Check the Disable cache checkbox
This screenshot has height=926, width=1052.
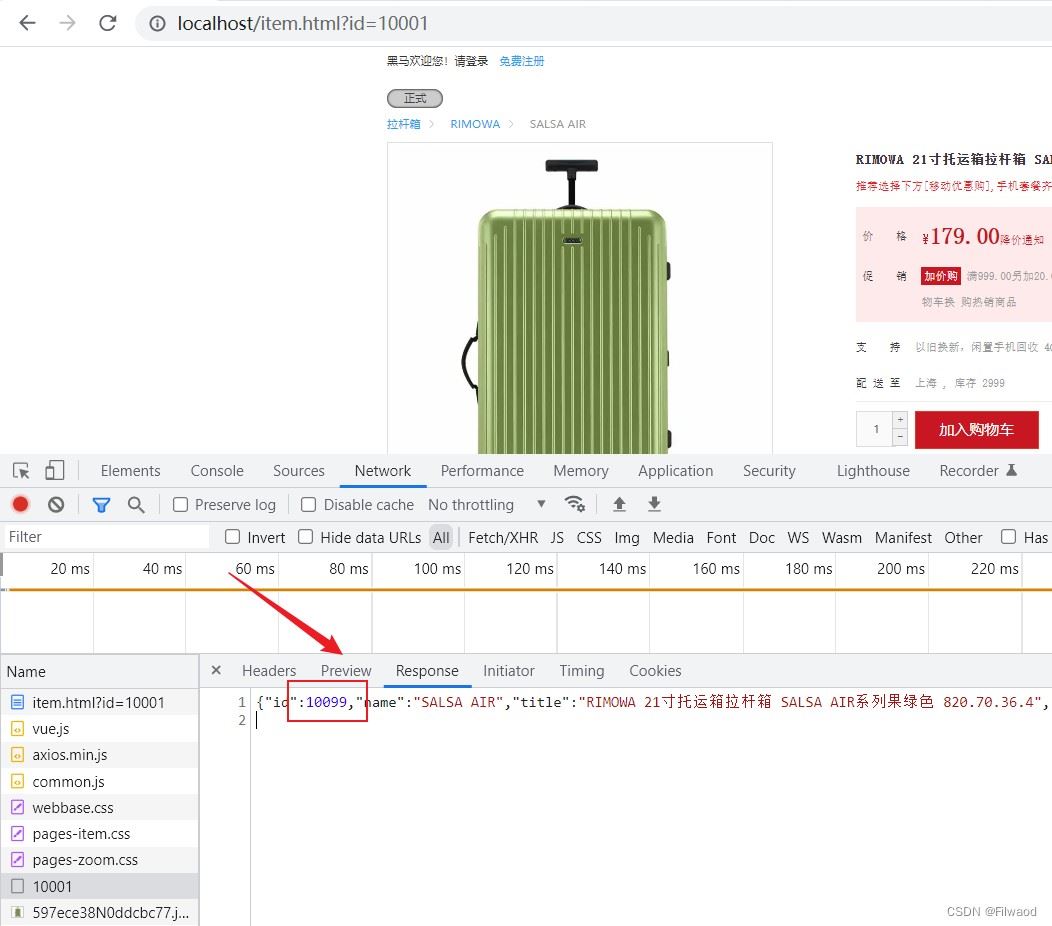click(x=309, y=505)
